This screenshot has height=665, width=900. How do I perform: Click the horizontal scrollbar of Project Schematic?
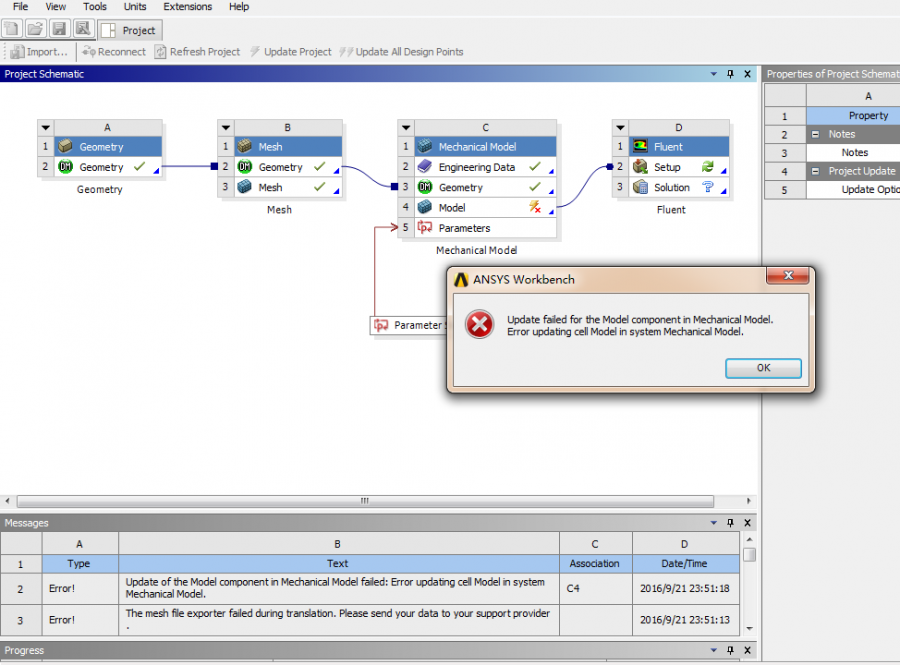point(365,501)
